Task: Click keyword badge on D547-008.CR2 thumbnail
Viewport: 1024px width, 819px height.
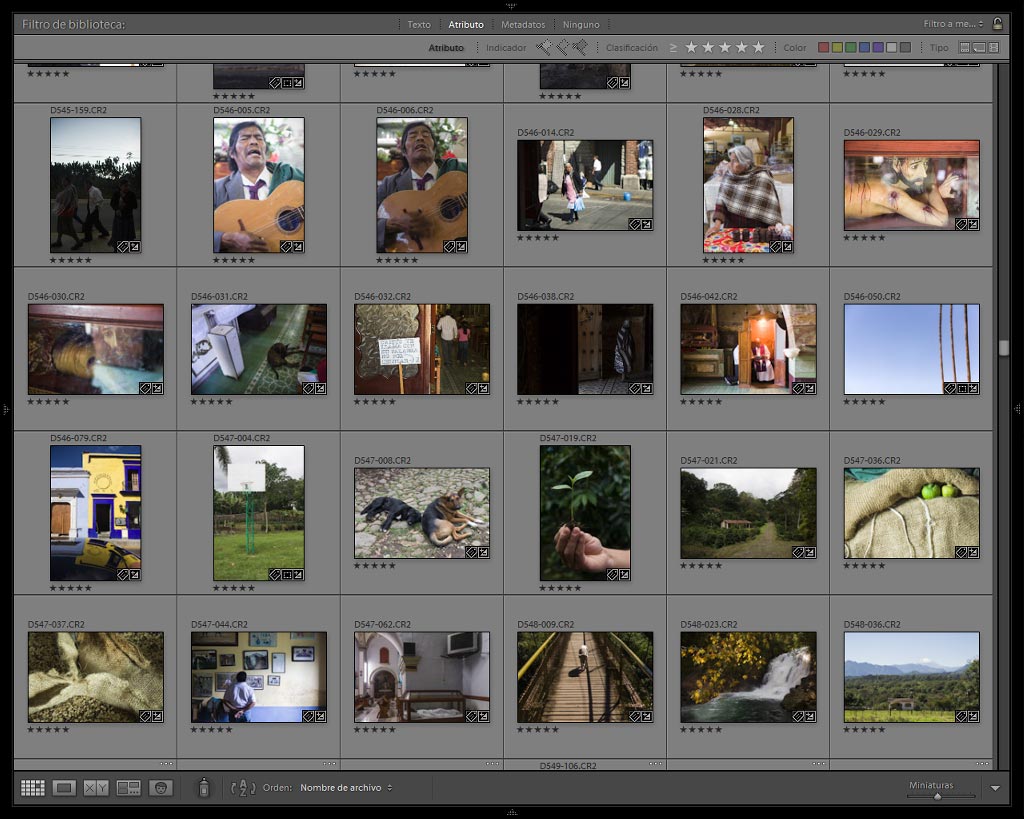Action: coord(472,552)
